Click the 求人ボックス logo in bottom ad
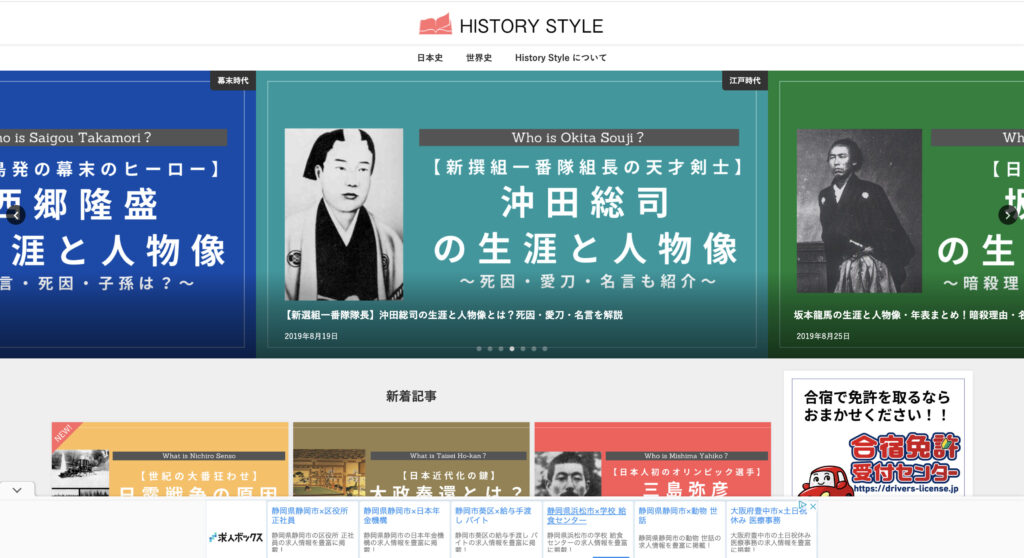 tap(236, 537)
